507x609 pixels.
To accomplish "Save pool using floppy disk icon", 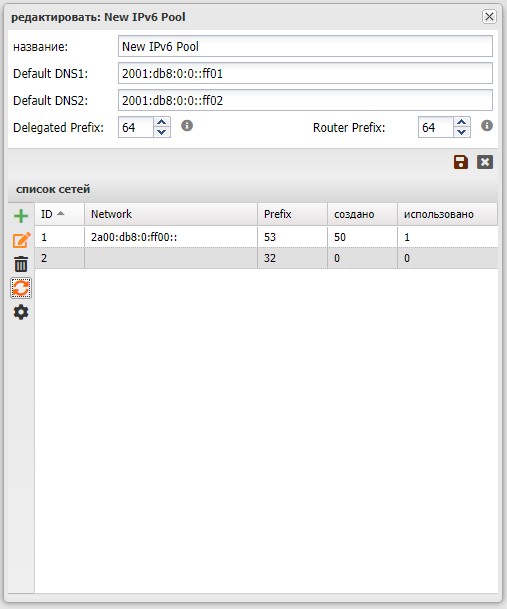I will pyautogui.click(x=461, y=162).
